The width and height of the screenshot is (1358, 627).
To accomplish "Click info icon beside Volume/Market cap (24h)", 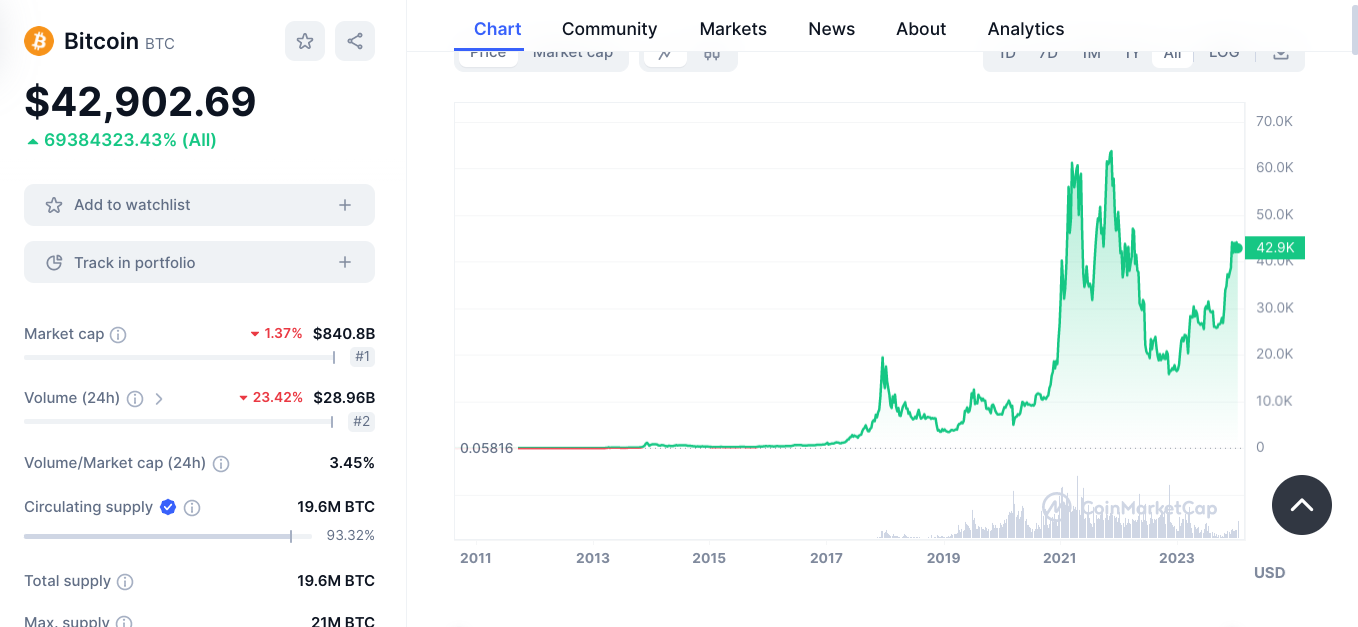I will pyautogui.click(x=221, y=464).
